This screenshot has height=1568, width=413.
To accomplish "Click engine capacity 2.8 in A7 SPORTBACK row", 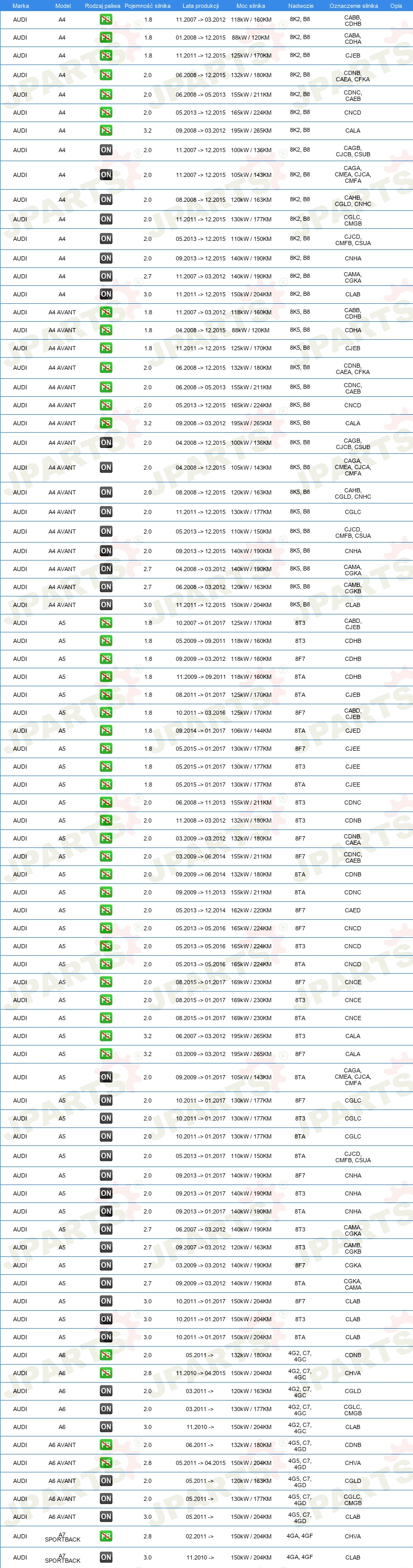I will pos(148,1536).
